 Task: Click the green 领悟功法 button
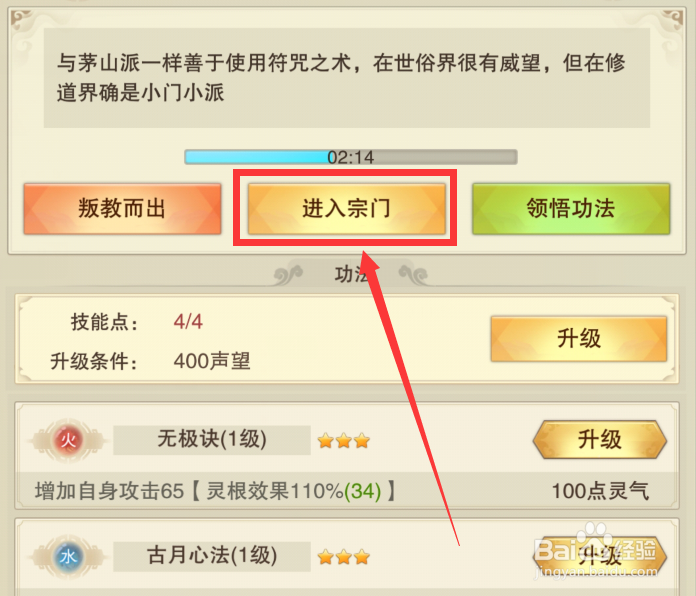(x=571, y=208)
